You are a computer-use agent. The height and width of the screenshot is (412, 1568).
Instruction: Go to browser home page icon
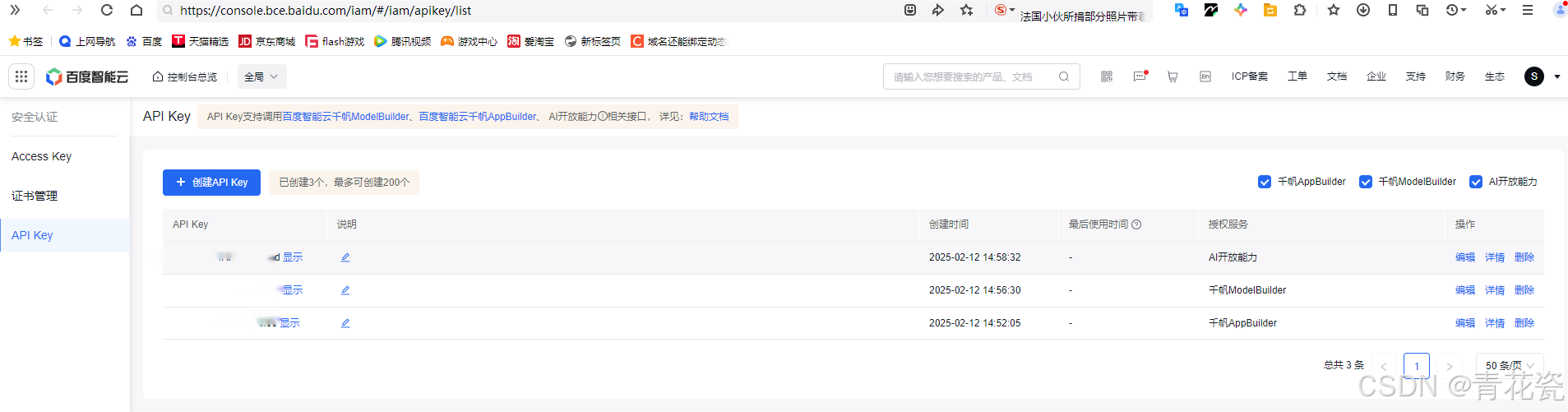[136, 10]
